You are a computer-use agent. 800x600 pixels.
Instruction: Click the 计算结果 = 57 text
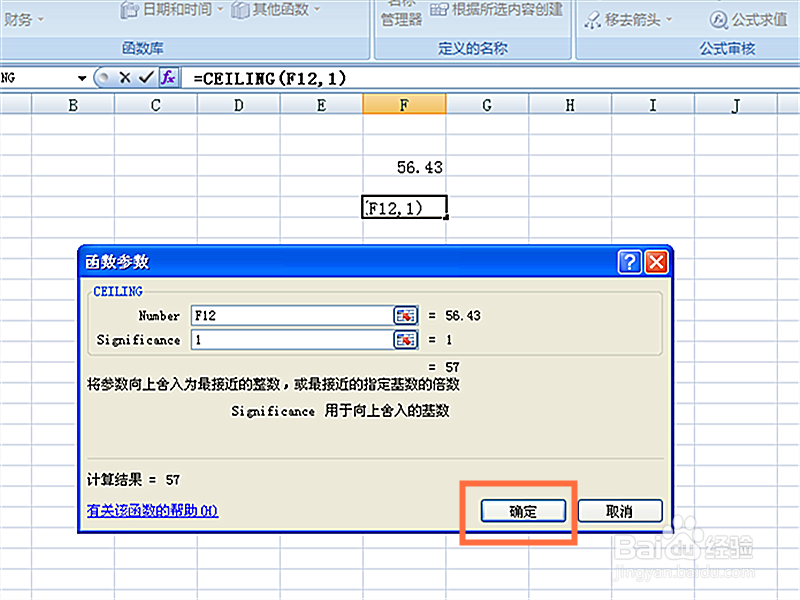click(133, 480)
